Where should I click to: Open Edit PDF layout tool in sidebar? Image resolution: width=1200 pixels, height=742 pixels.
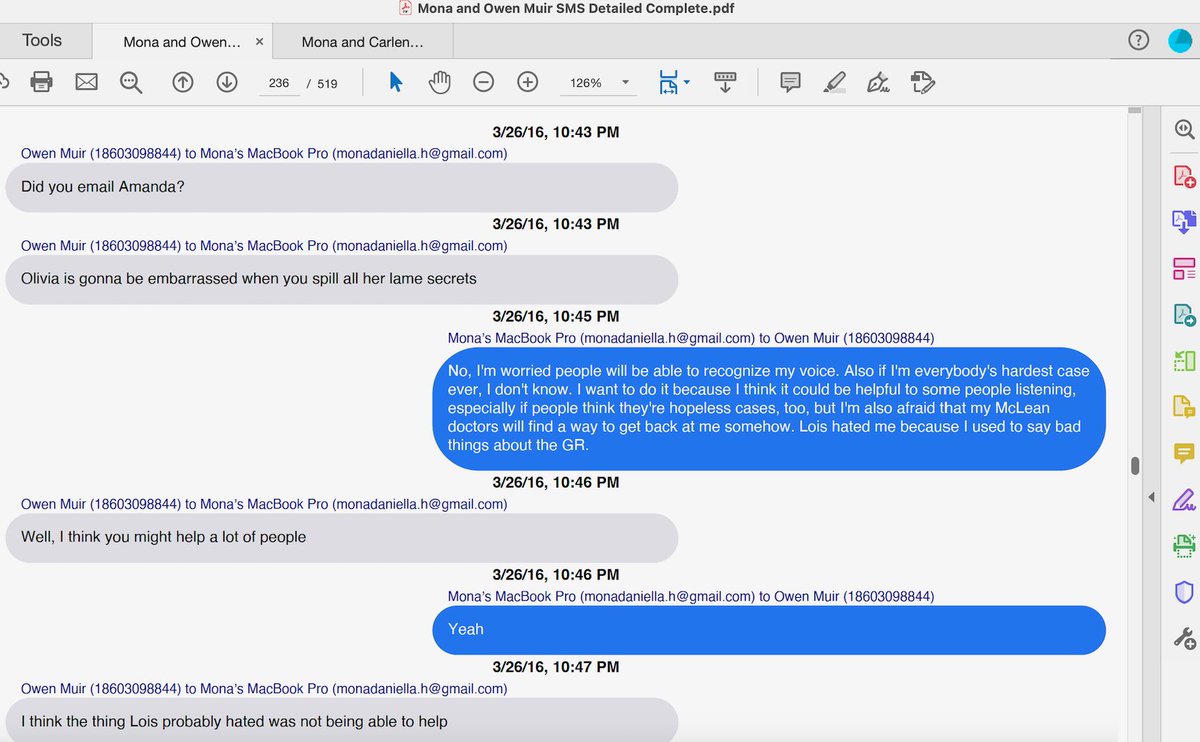click(1184, 268)
